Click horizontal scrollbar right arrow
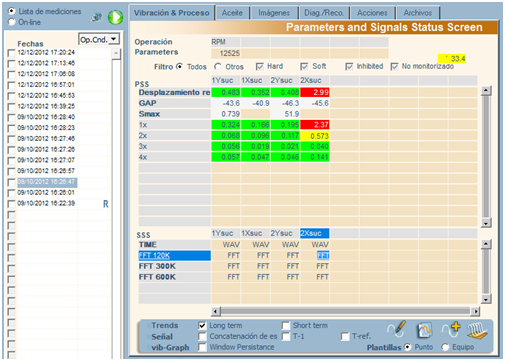This screenshot has height=361, width=505. pos(475,311)
